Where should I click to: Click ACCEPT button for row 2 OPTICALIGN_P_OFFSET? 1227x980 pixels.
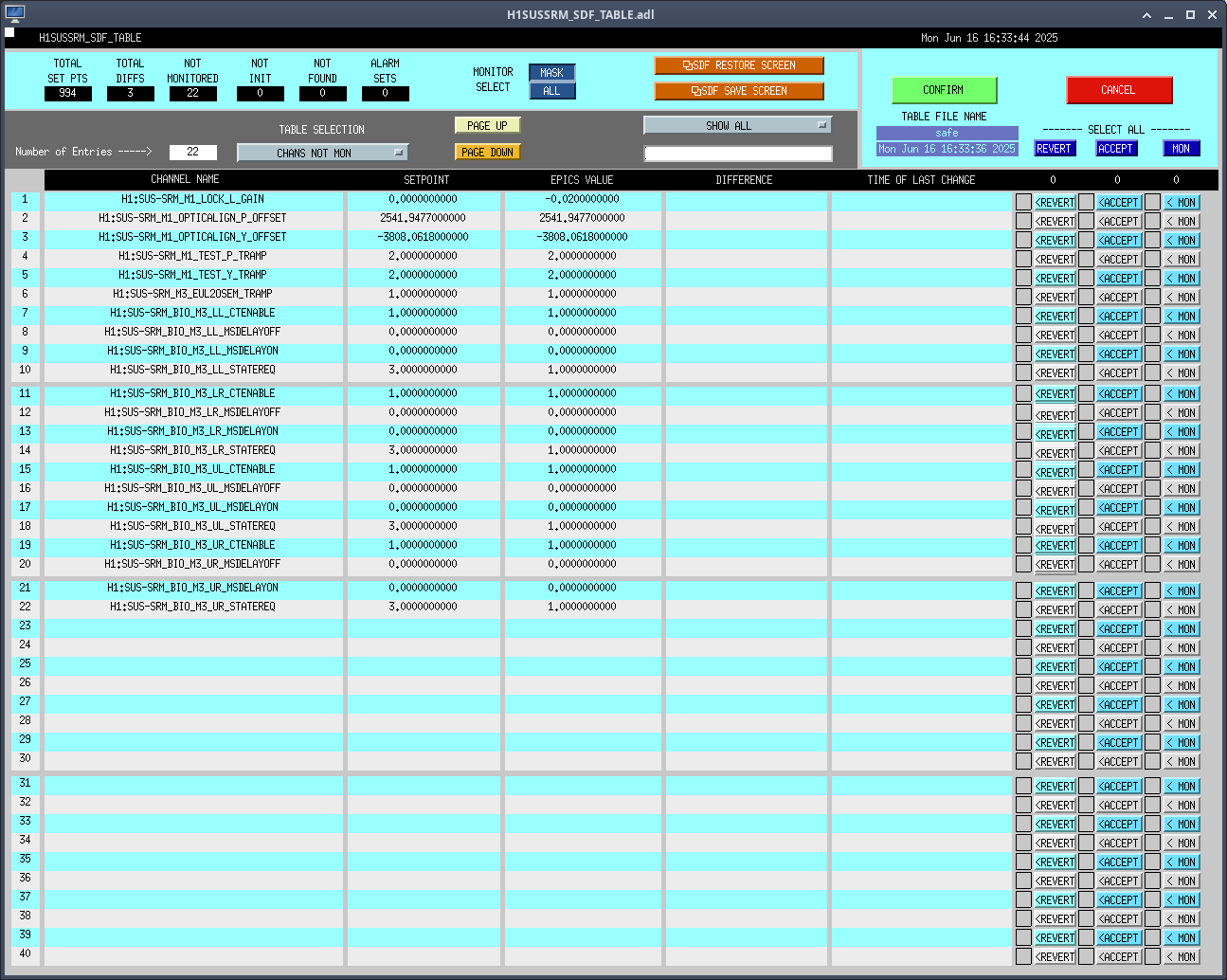(x=1119, y=221)
